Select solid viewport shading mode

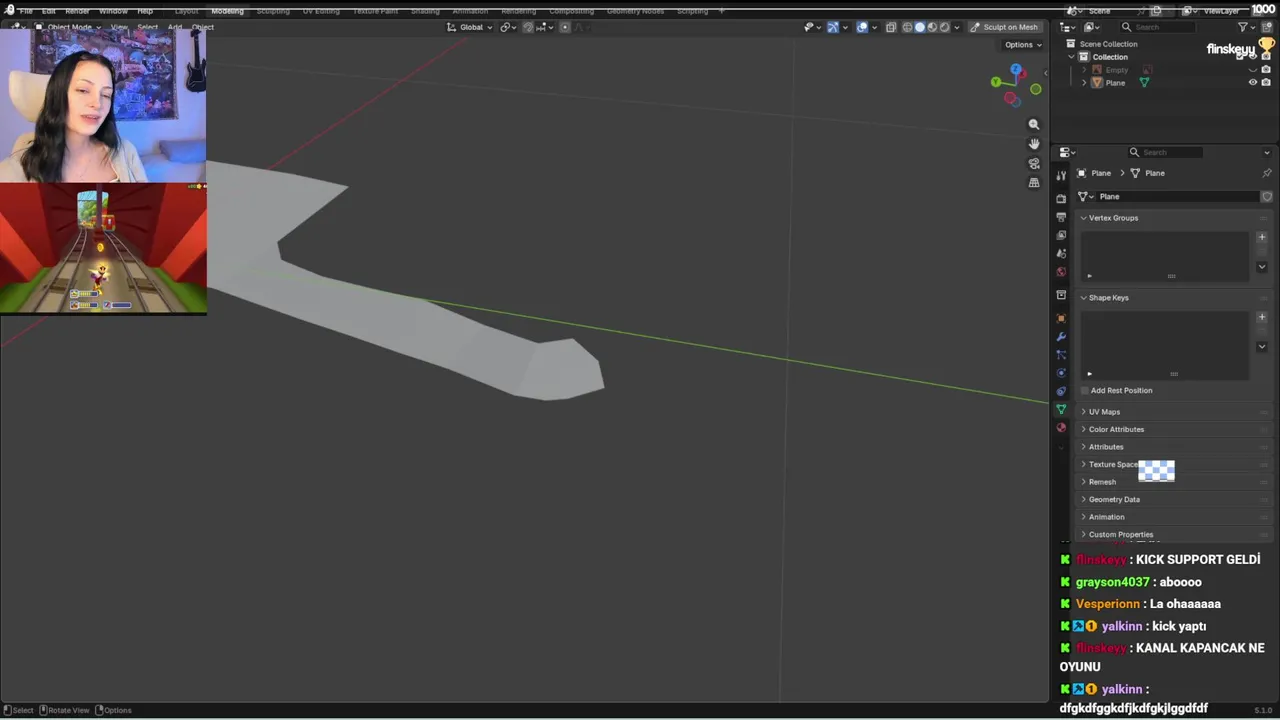click(920, 27)
